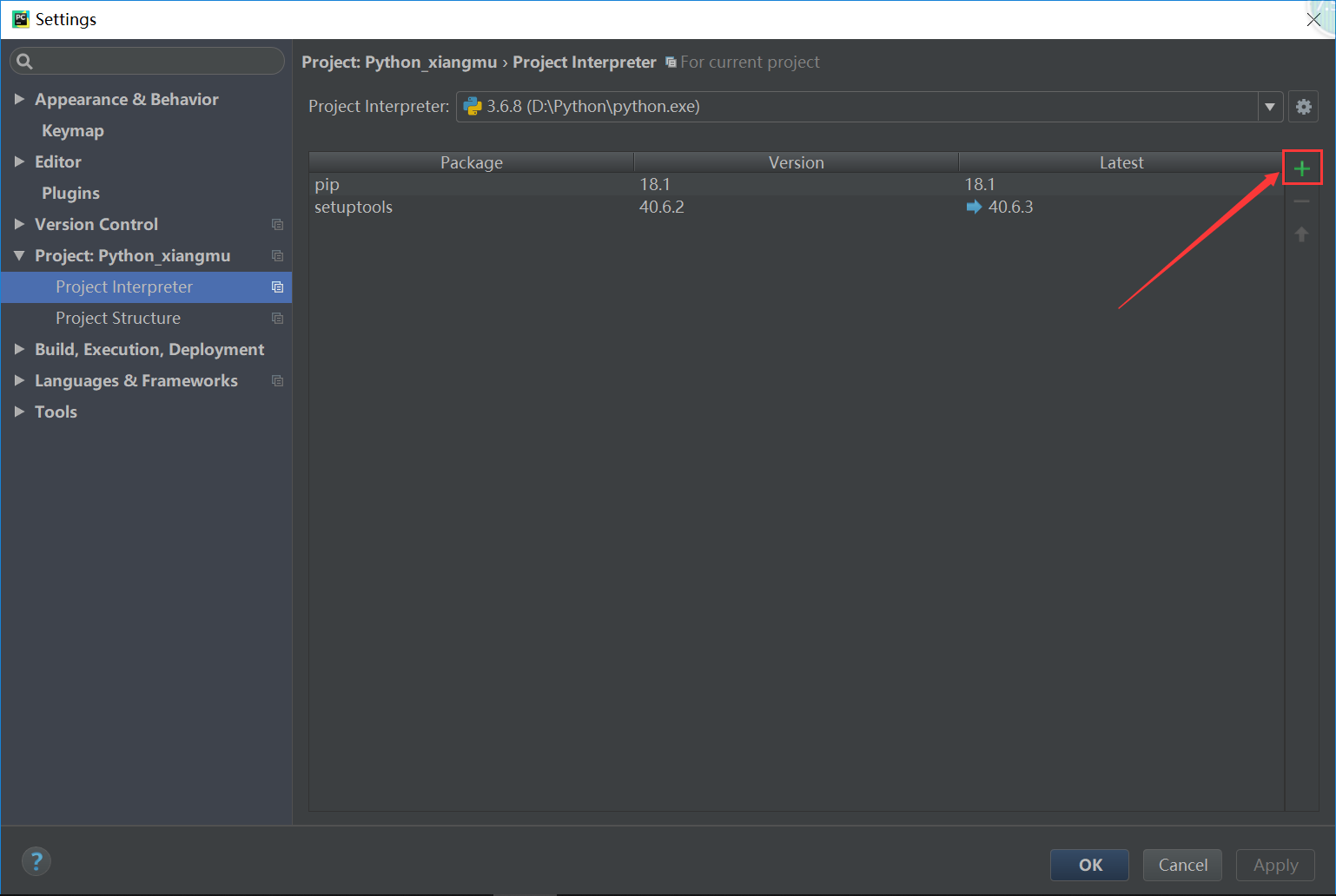
Task: Sort packages by the Package column header
Action: click(472, 161)
